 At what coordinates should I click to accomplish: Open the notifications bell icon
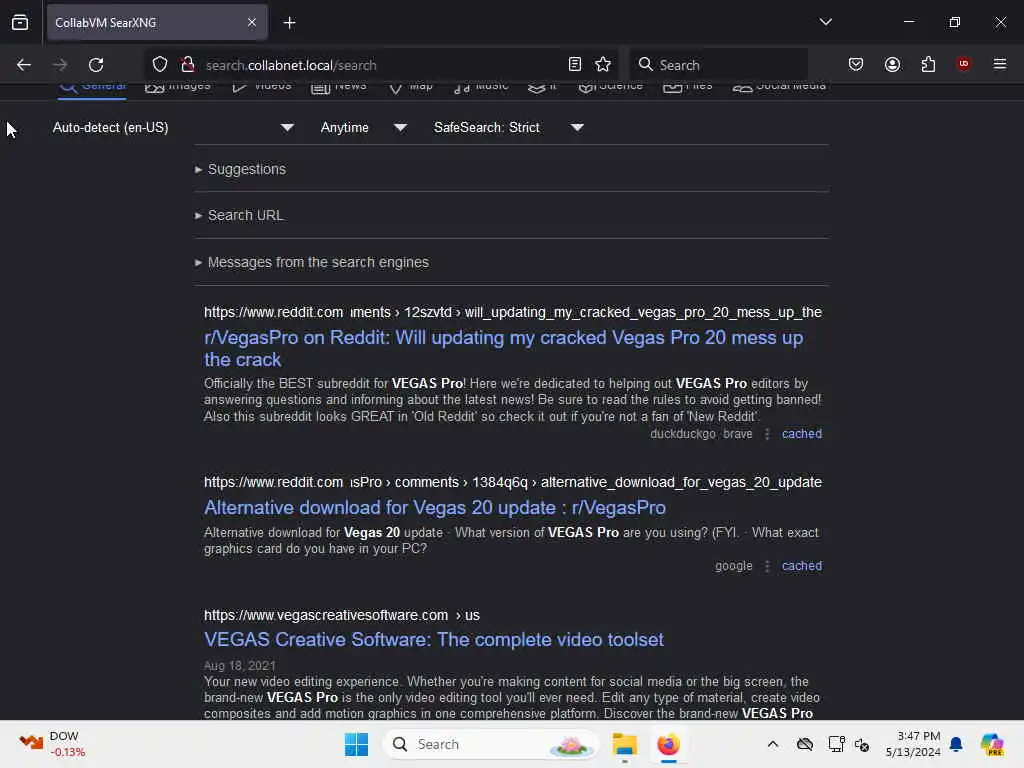click(956, 744)
